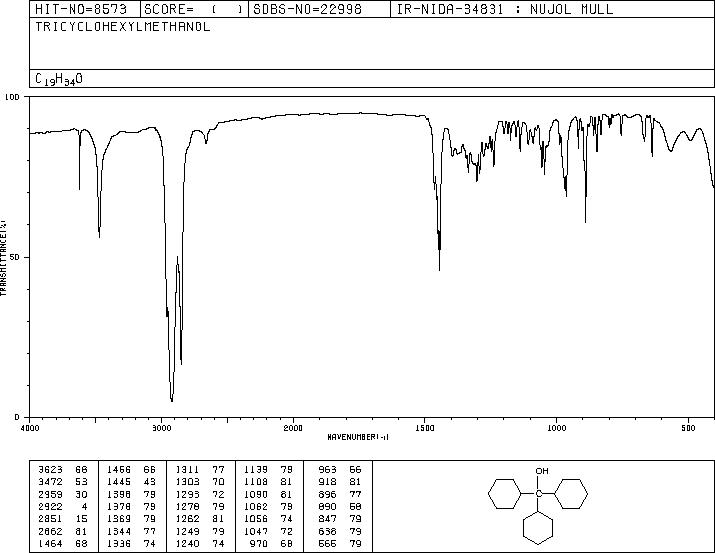Select the SCORE= header field

click(x=193, y=9)
